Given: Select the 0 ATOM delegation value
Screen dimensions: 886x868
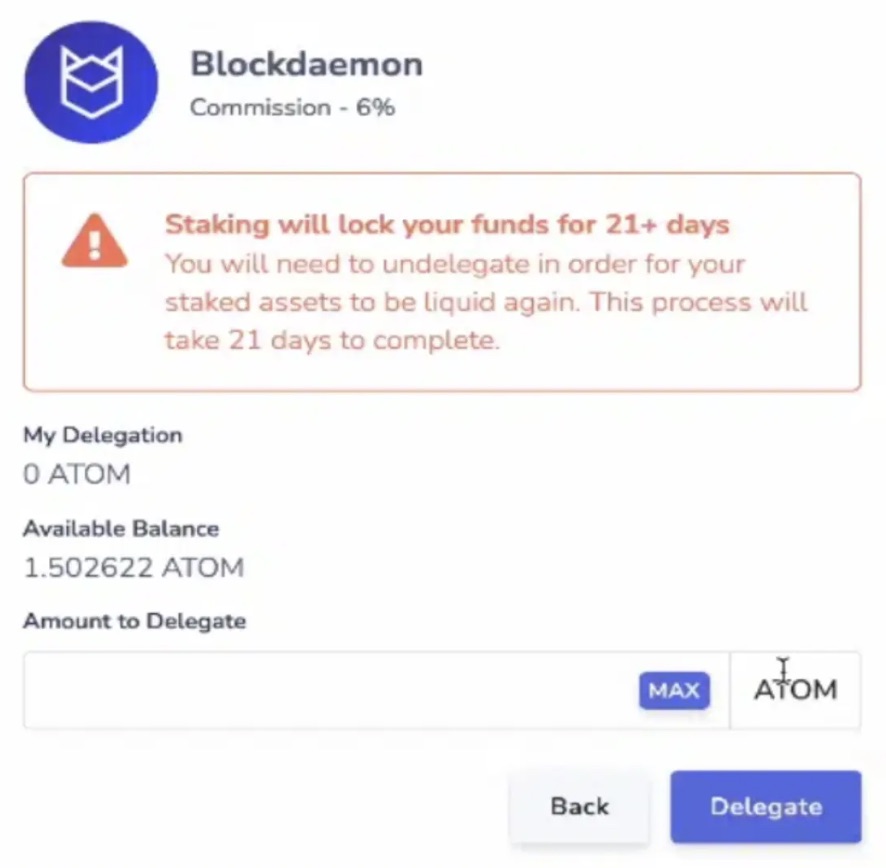Looking at the screenshot, I should pyautogui.click(x=76, y=474).
